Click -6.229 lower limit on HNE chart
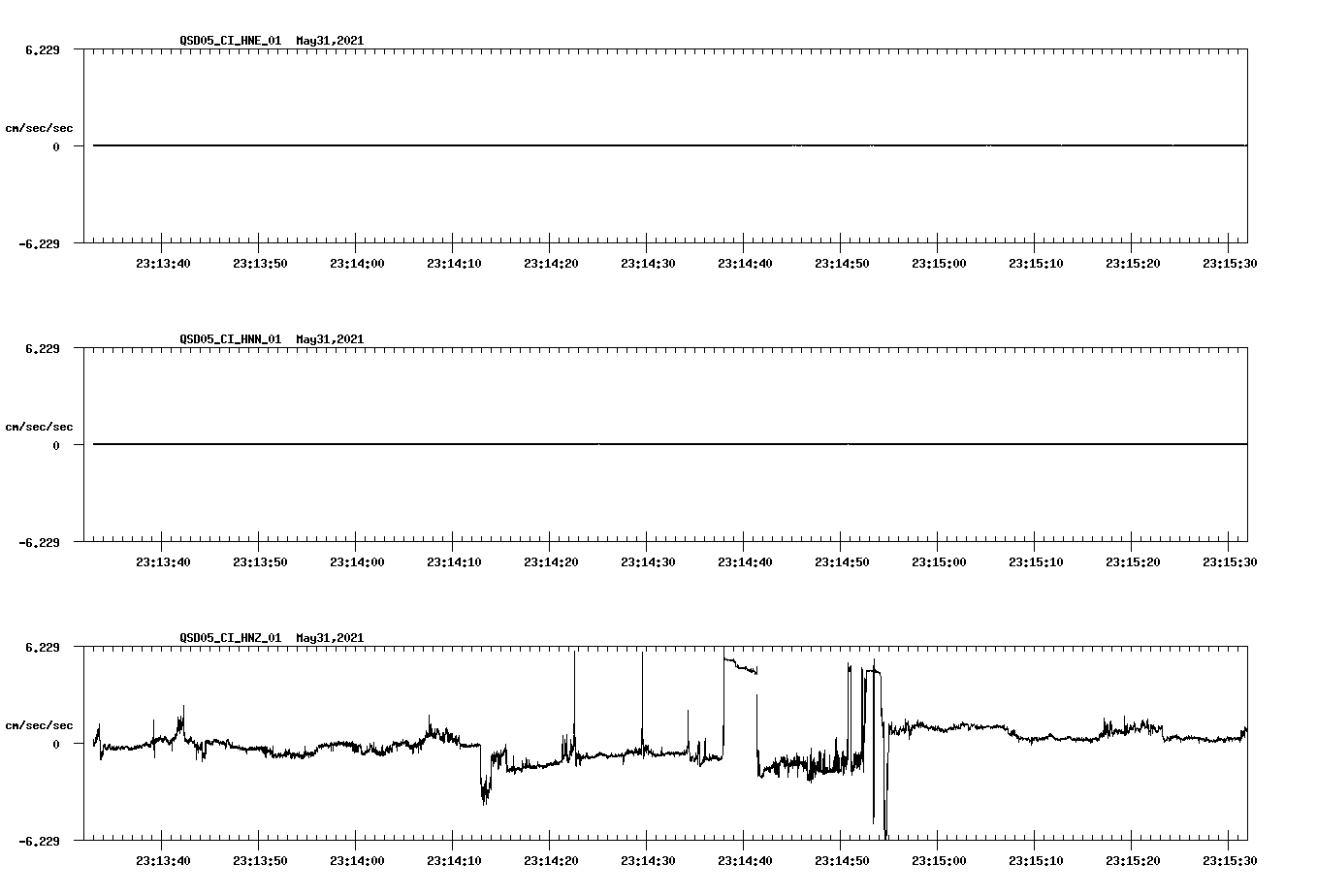The height and width of the screenshot is (896, 1317). [39, 244]
